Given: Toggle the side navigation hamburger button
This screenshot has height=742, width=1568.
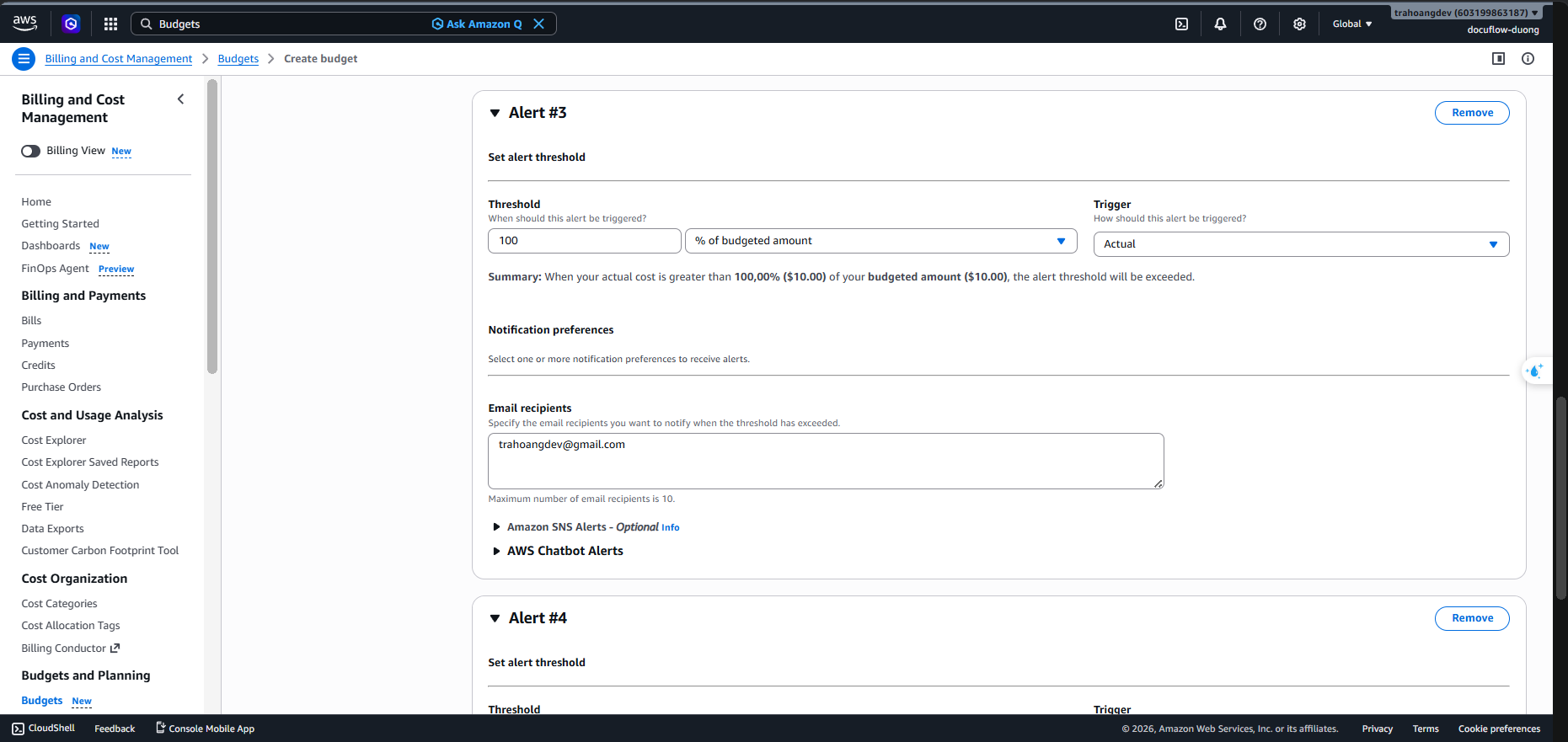Looking at the screenshot, I should coord(24,58).
